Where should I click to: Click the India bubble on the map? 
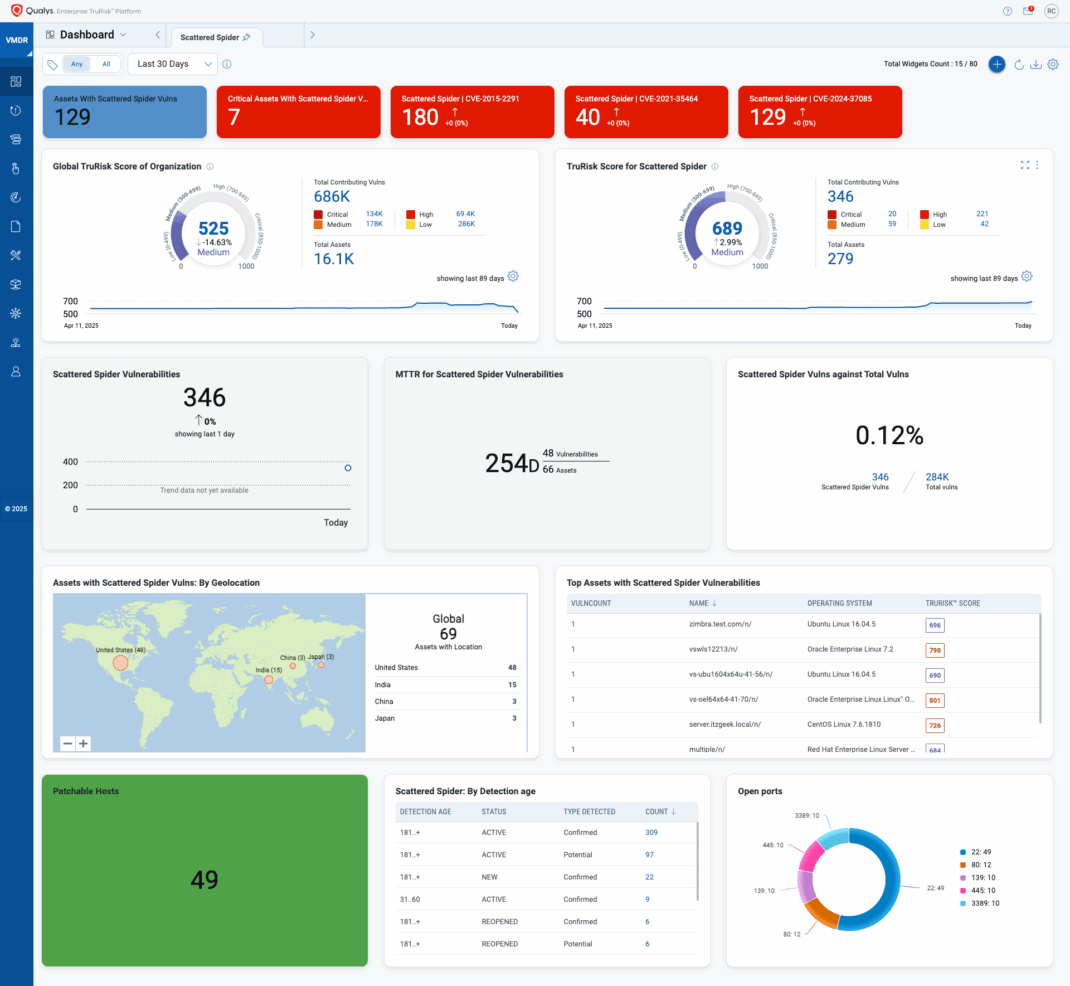(x=269, y=680)
